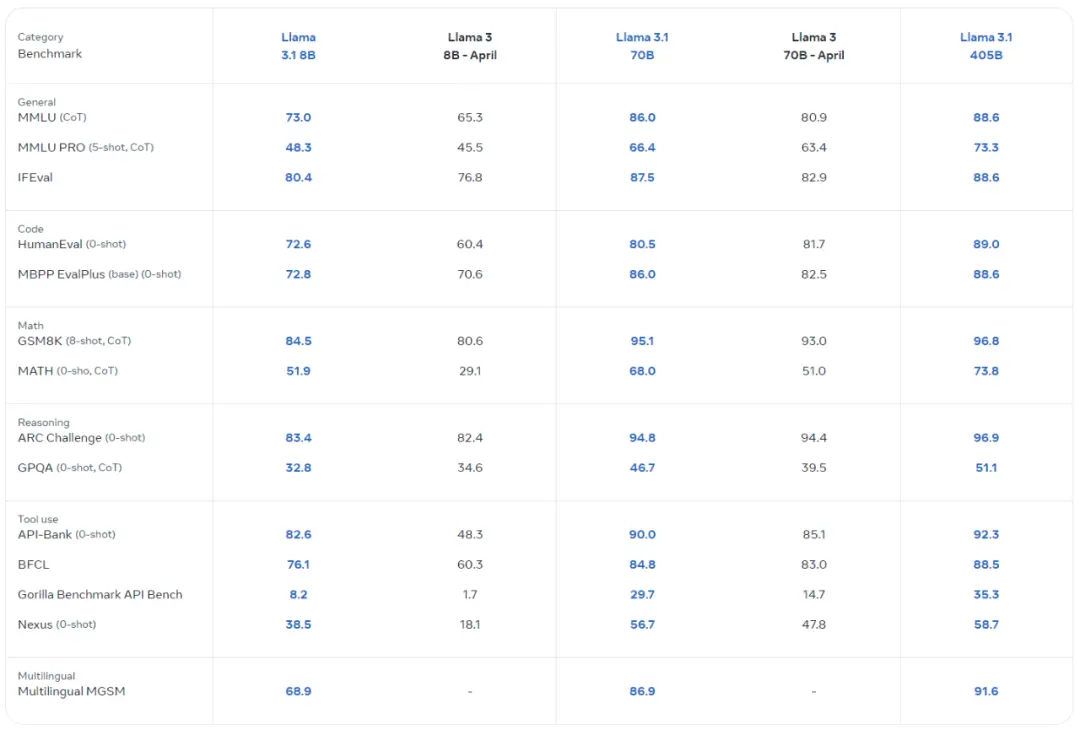
Task: Click the ARC Challenge score 96.9
Action: (x=986, y=437)
